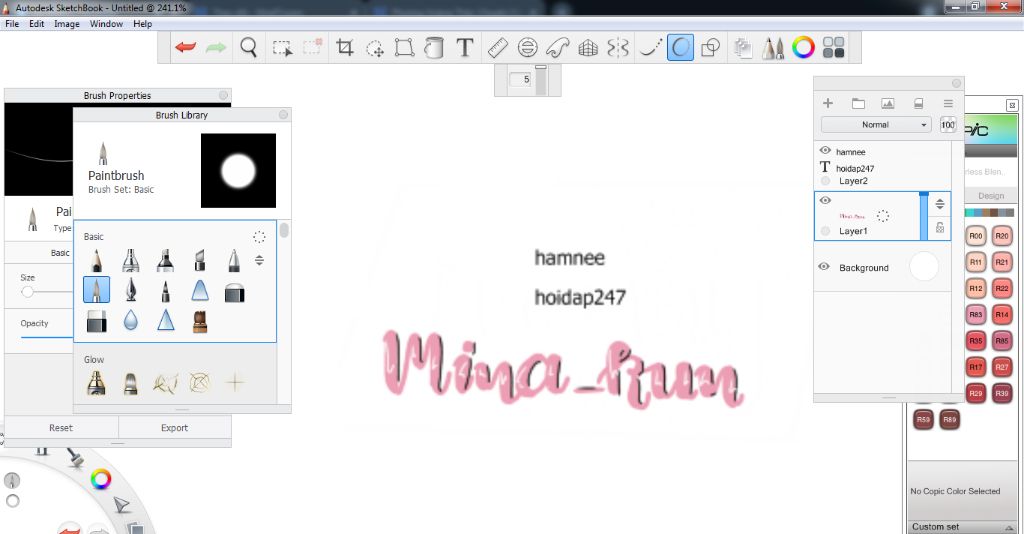
Task: Toggle the Layer1 radio circle
Action: coord(825,231)
